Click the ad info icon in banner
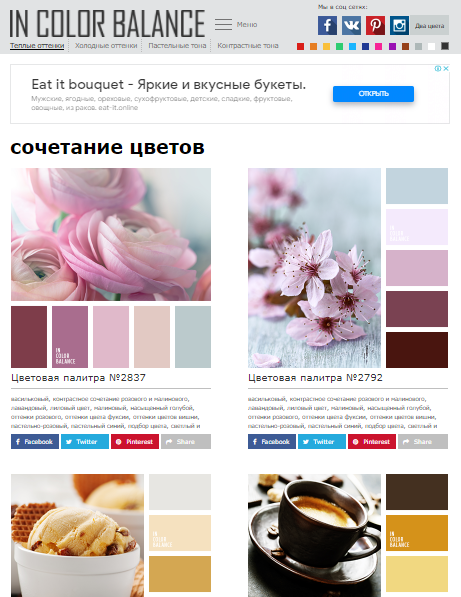 pos(438,69)
